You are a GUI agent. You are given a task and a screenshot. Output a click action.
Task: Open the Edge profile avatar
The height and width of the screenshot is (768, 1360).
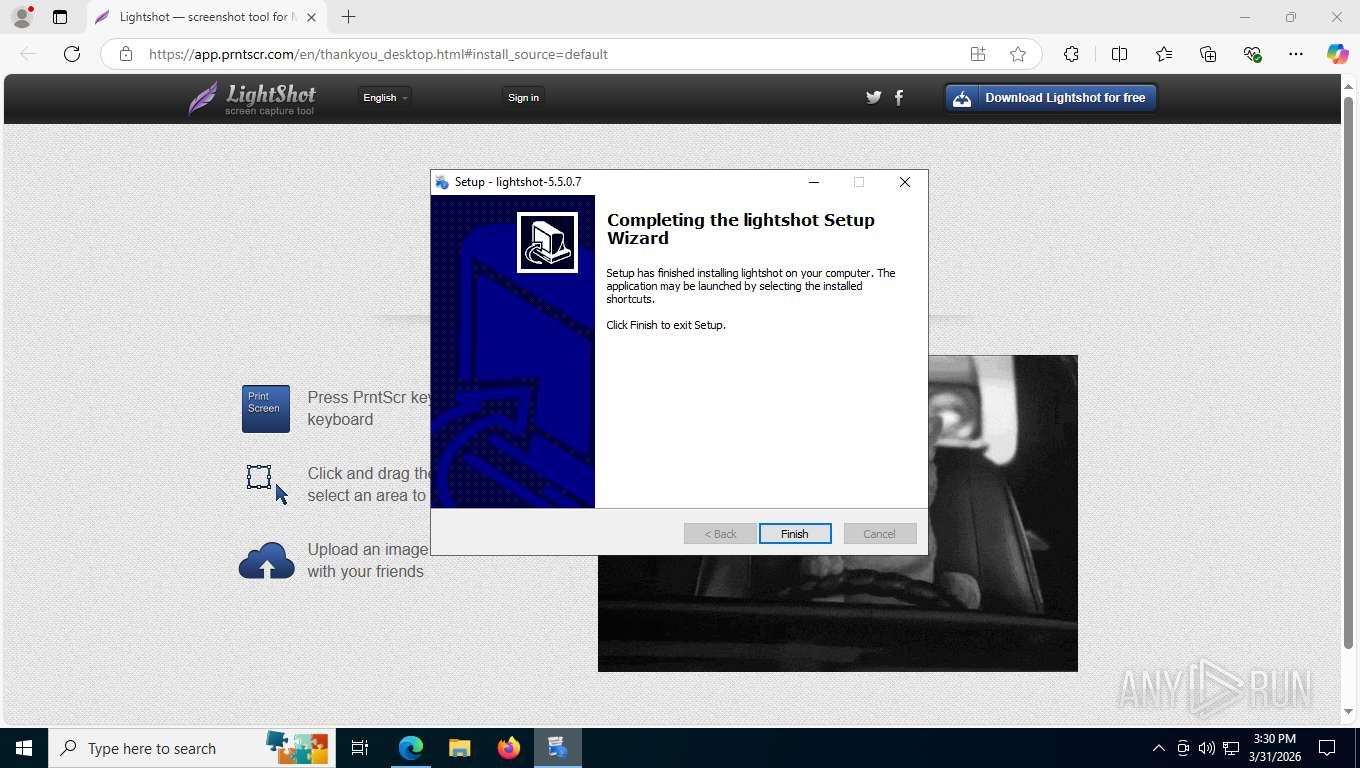pos(21,17)
